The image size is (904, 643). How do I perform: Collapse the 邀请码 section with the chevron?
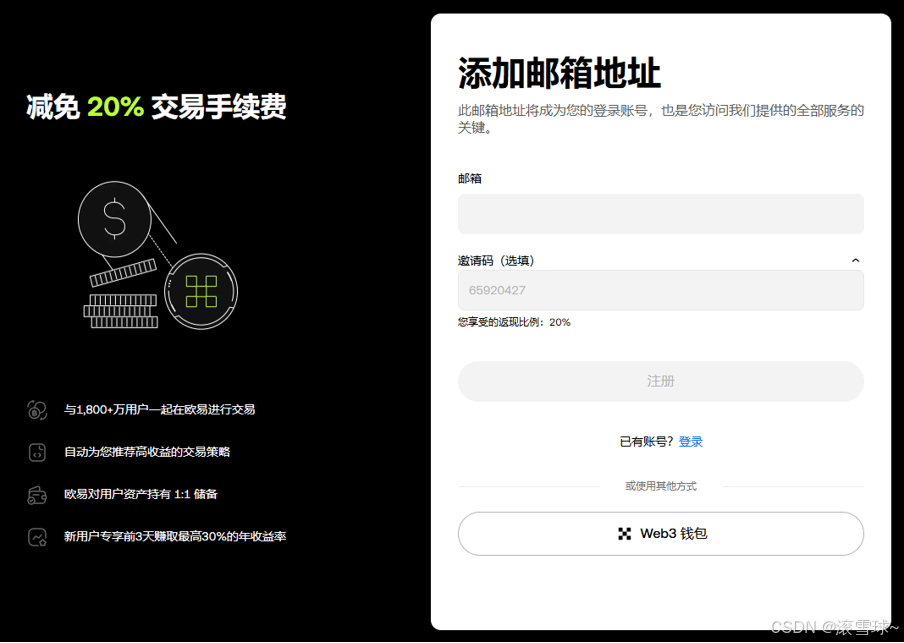point(856,261)
